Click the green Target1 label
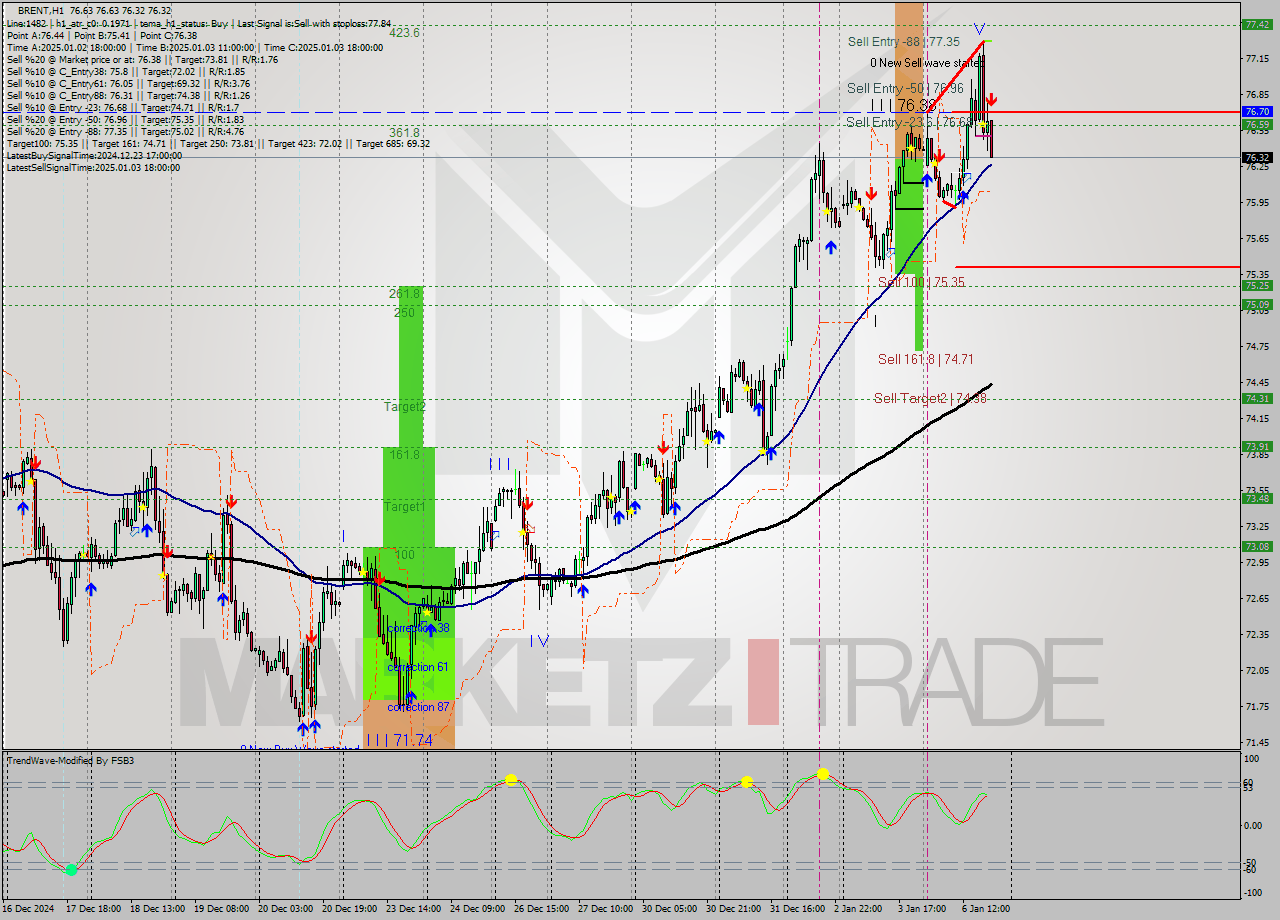The image size is (1280, 920). tap(405, 507)
